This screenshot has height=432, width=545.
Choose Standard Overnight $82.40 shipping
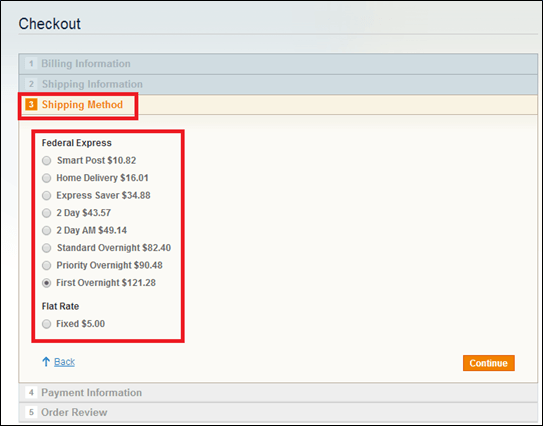coord(47,248)
